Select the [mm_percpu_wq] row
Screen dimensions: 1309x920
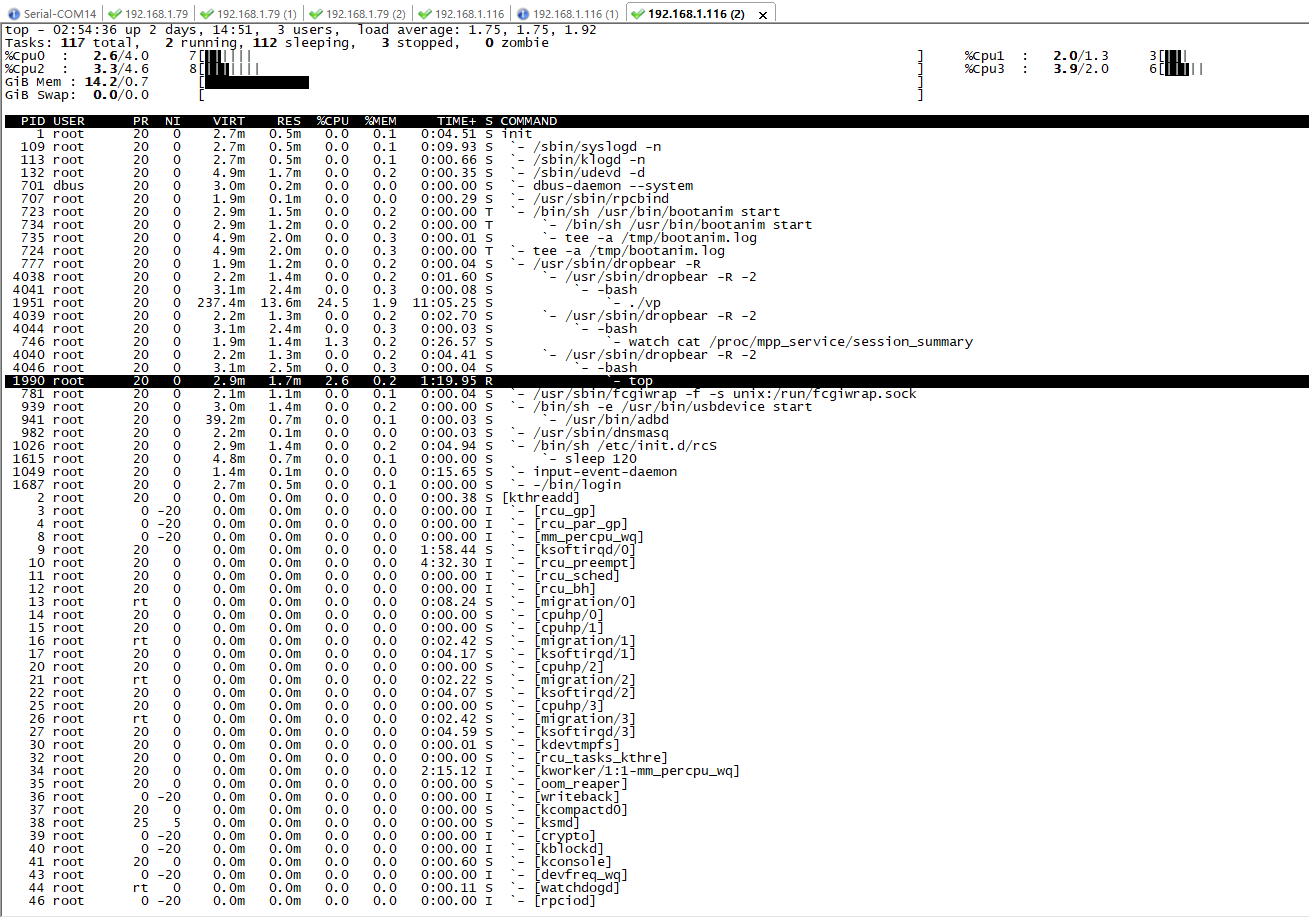click(x=654, y=537)
